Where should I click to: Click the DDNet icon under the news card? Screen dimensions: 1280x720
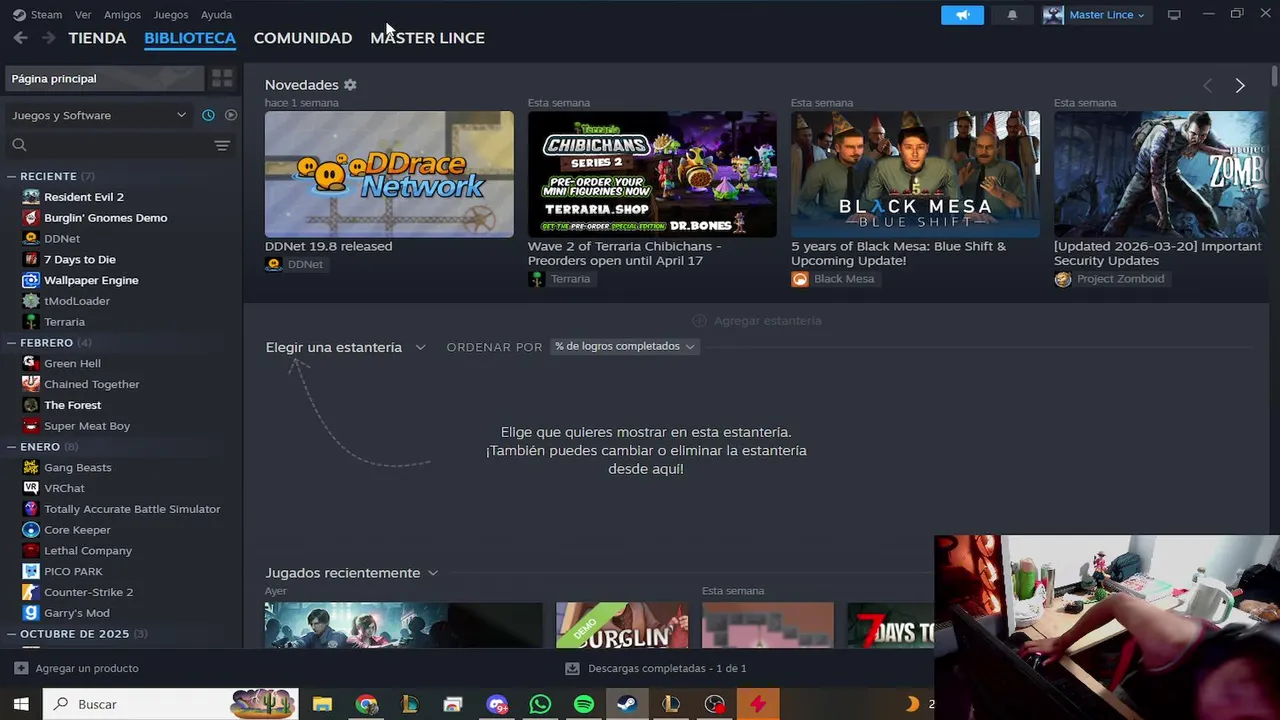273,265
